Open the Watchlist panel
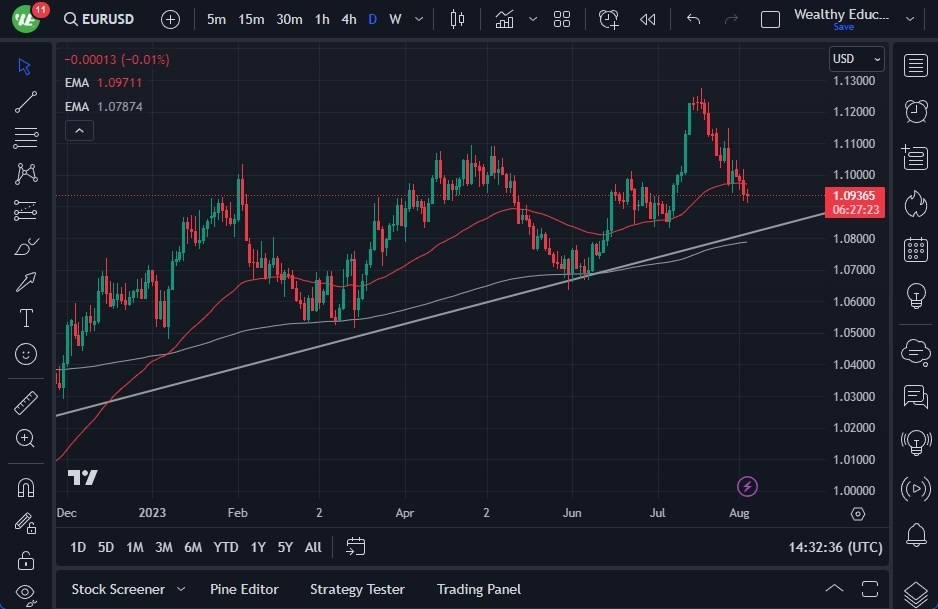The image size is (938, 609). coord(915,66)
